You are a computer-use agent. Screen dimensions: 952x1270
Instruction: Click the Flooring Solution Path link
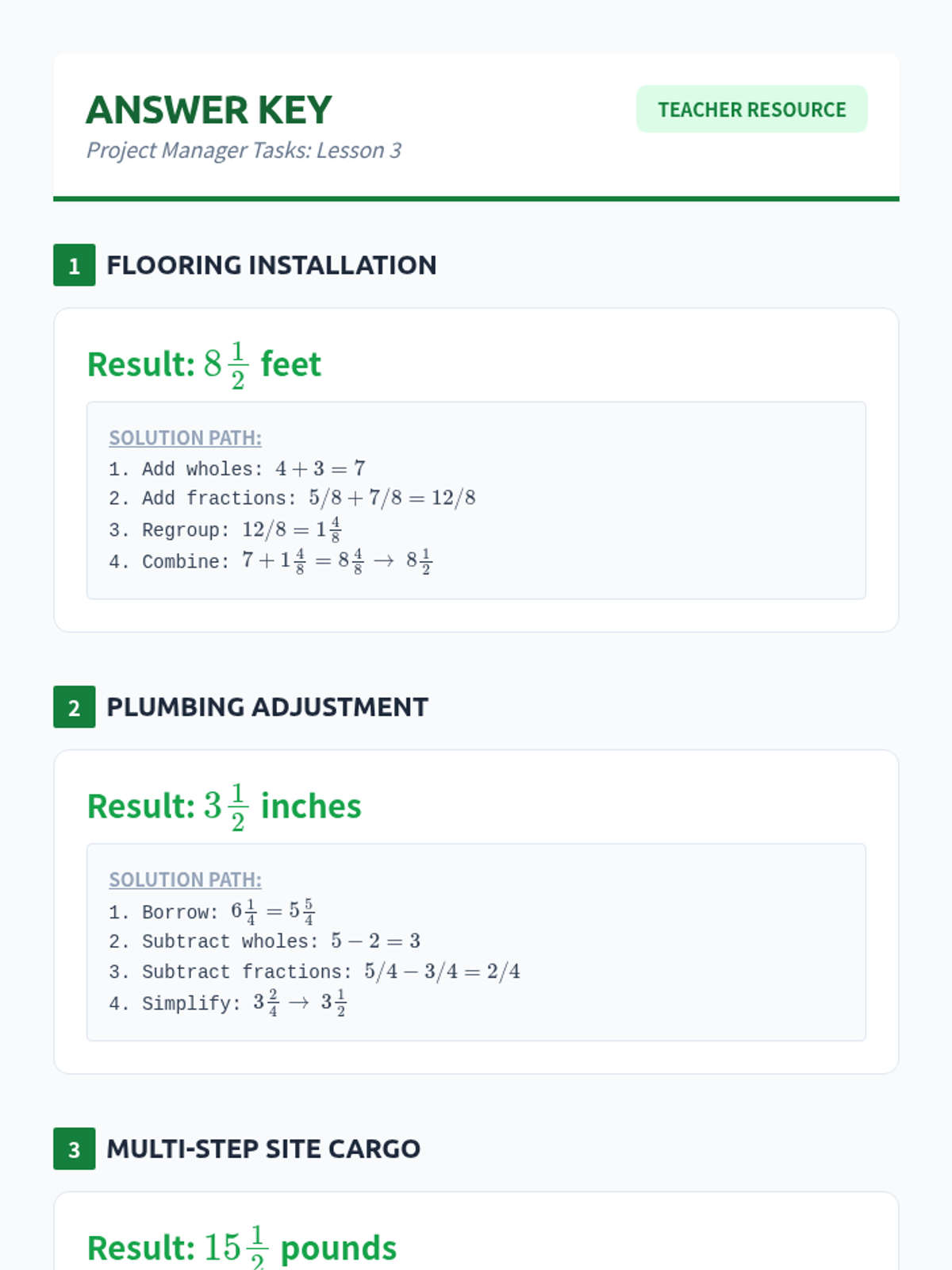[185, 437]
